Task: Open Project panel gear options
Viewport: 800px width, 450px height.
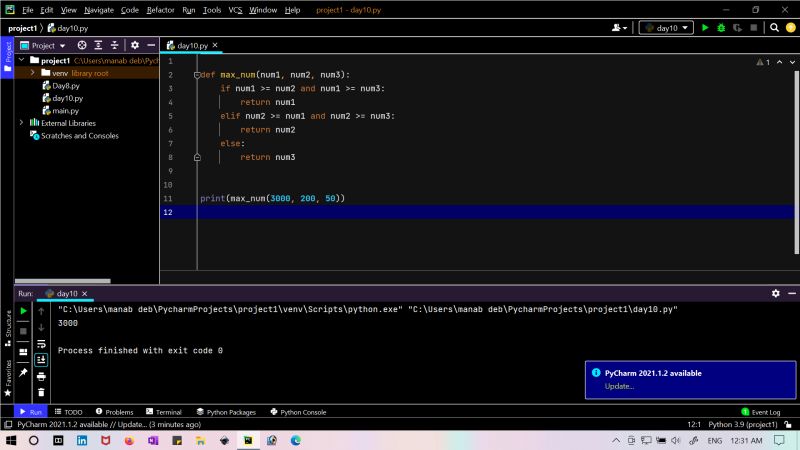Action: pos(135,45)
